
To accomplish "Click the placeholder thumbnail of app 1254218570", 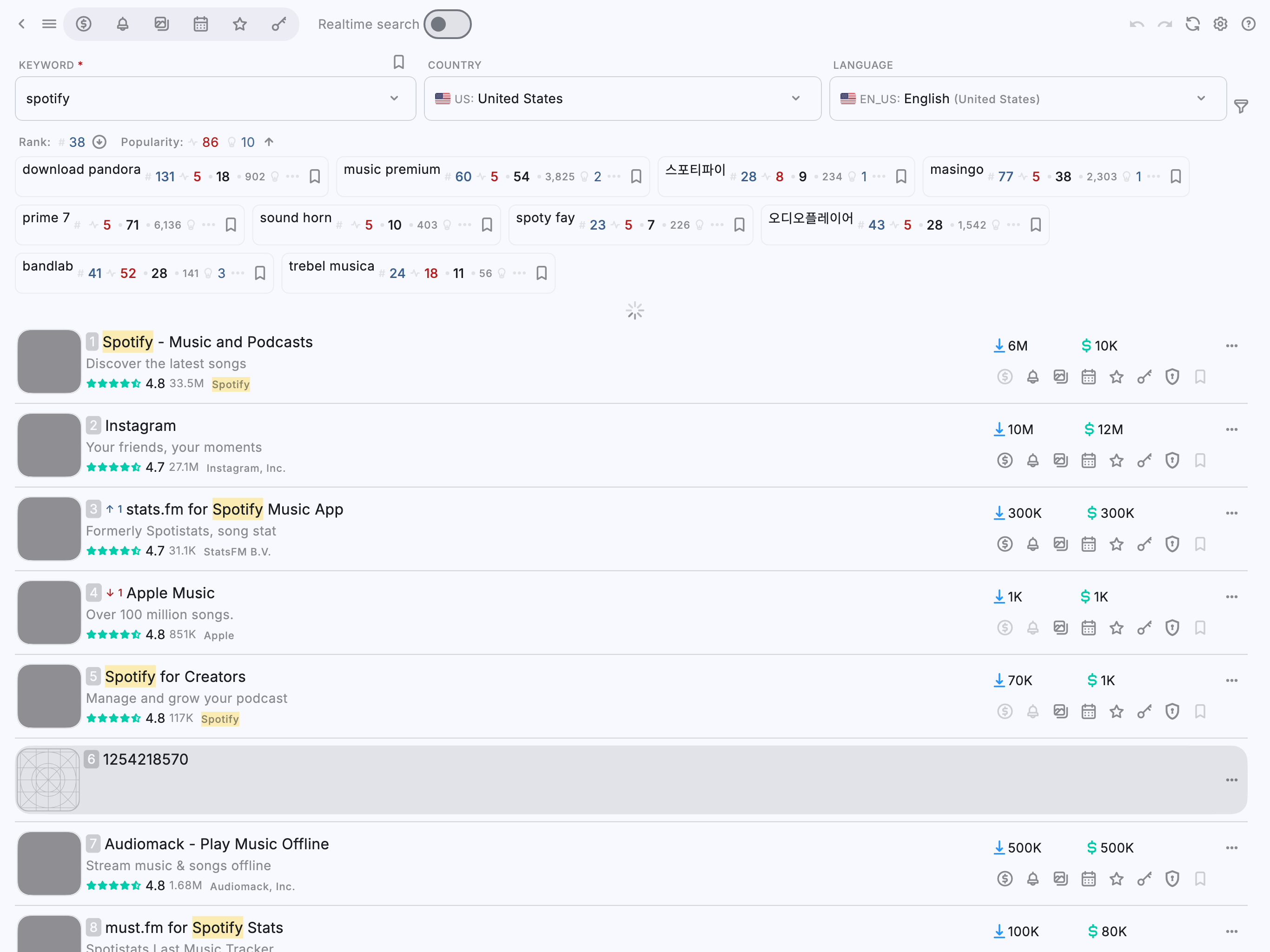I will click(48, 780).
